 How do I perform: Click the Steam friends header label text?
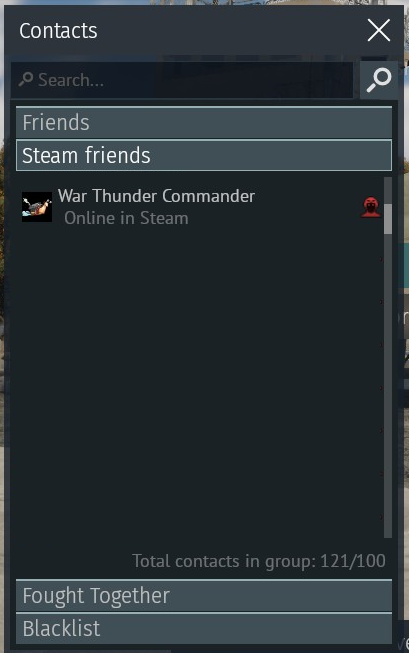[x=86, y=155]
